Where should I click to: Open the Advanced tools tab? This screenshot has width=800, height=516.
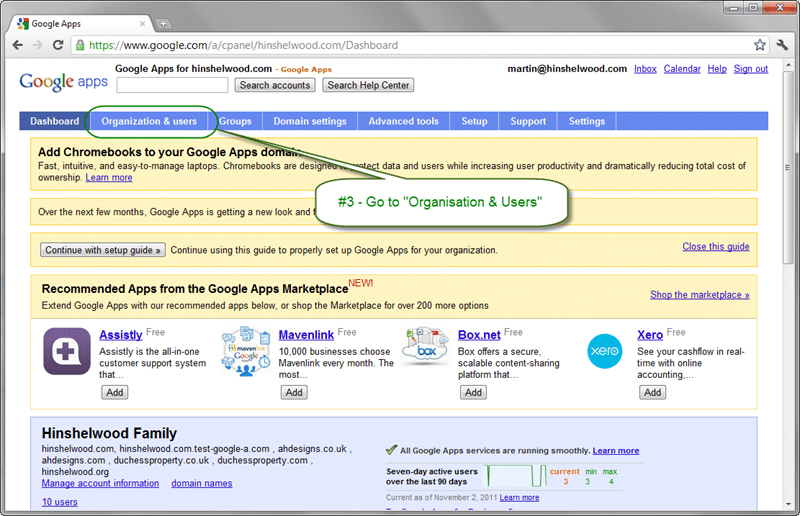tap(404, 121)
